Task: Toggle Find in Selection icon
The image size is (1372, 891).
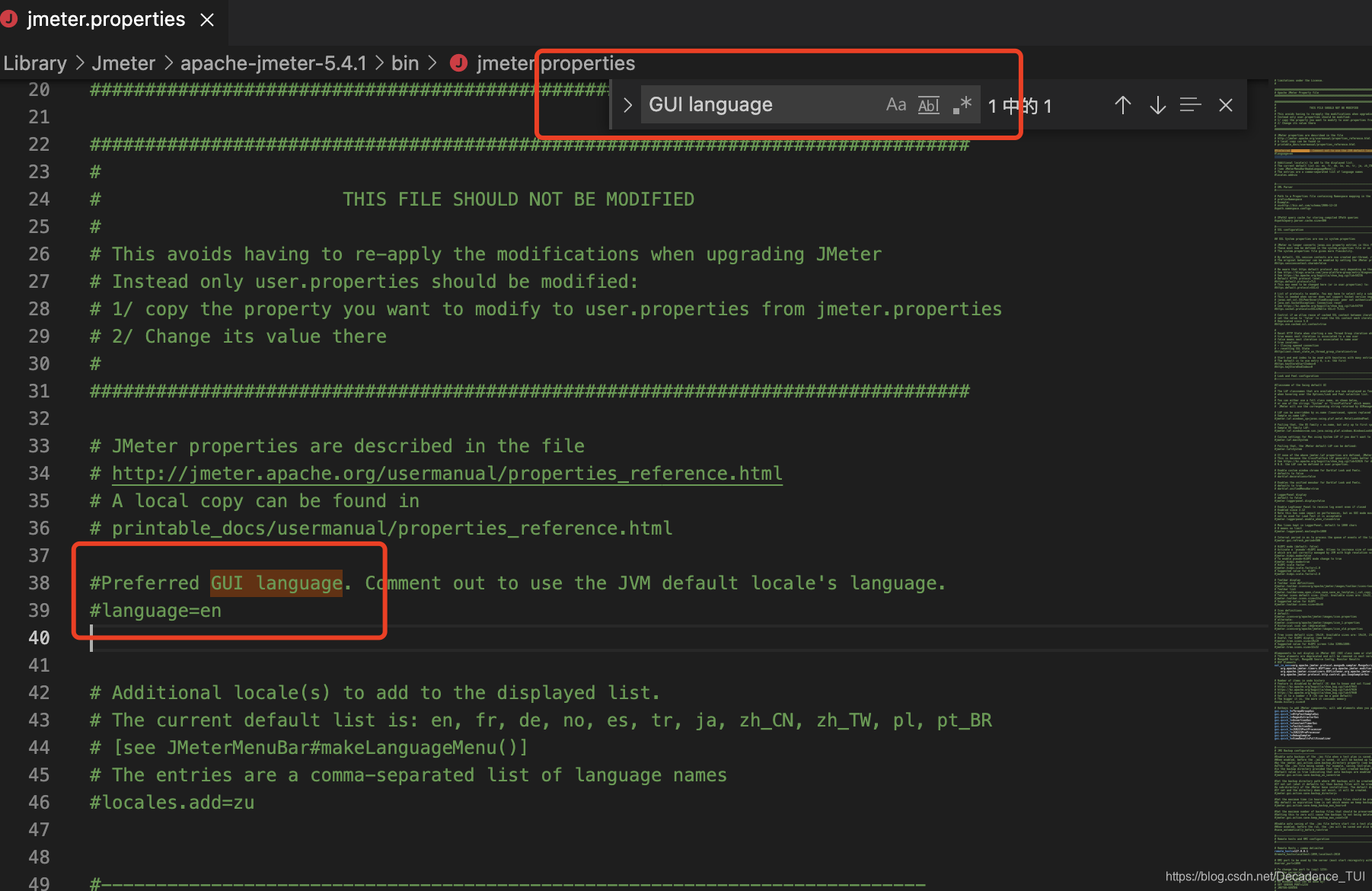Action: click(1191, 104)
